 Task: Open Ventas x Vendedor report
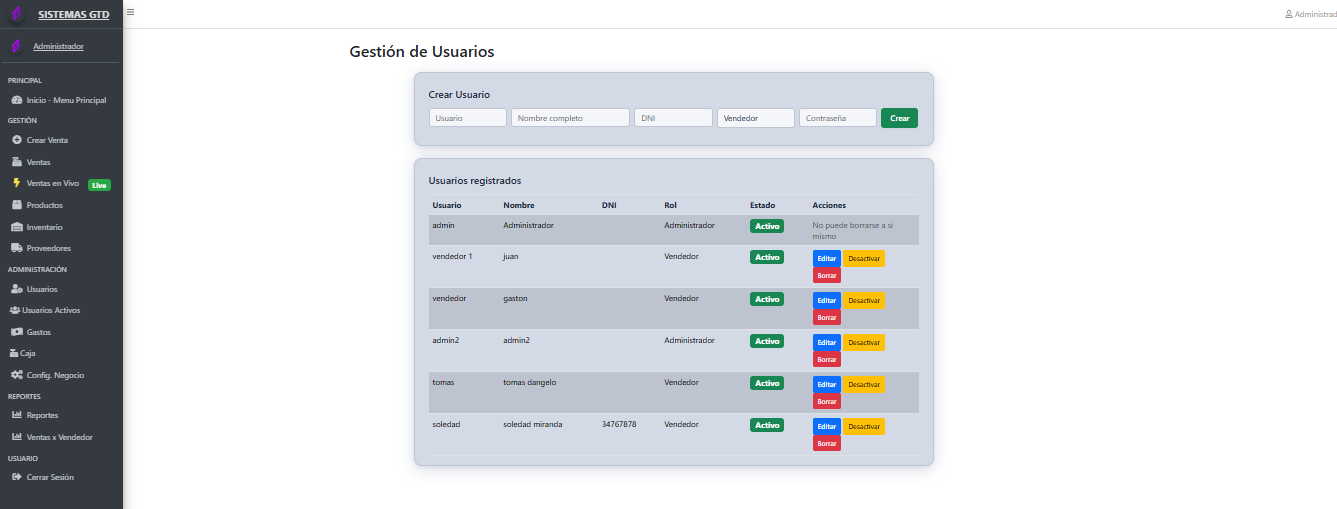click(59, 437)
